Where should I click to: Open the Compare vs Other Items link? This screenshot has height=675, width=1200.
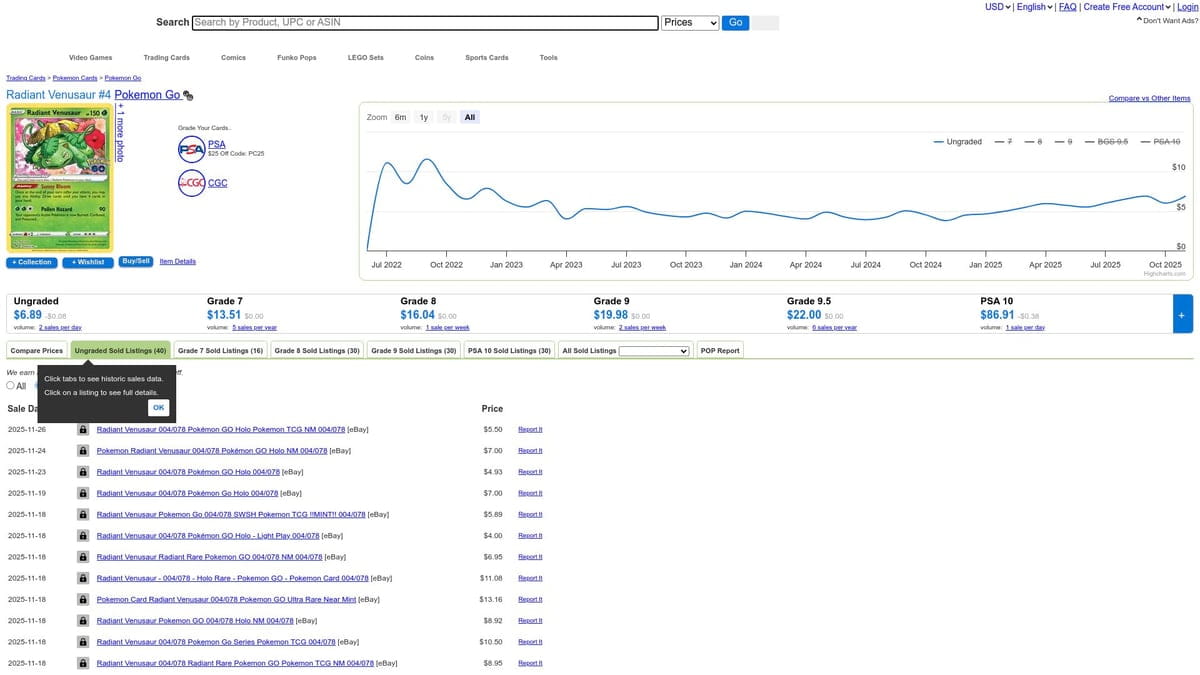[1150, 98]
